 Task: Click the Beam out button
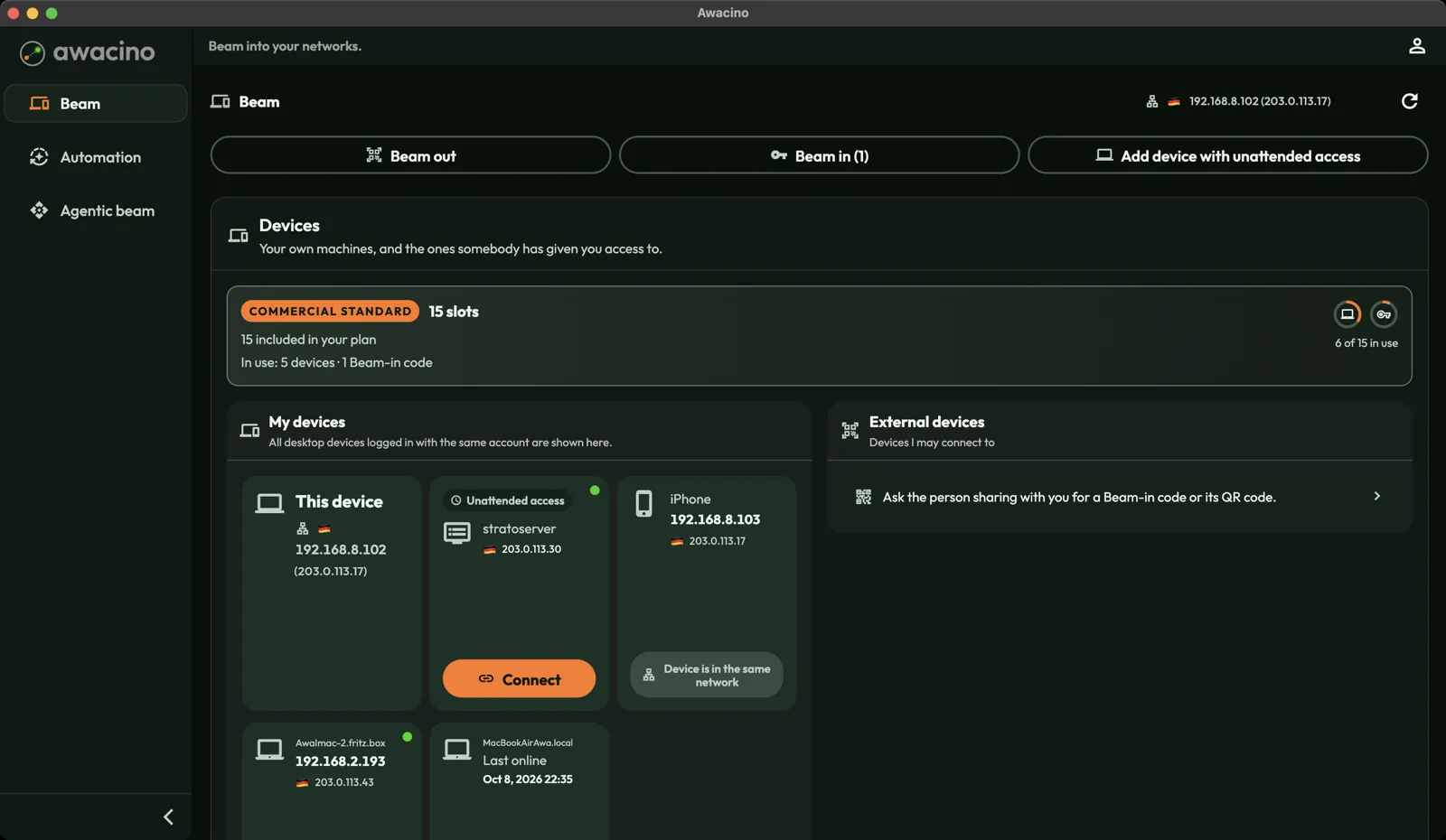410,155
